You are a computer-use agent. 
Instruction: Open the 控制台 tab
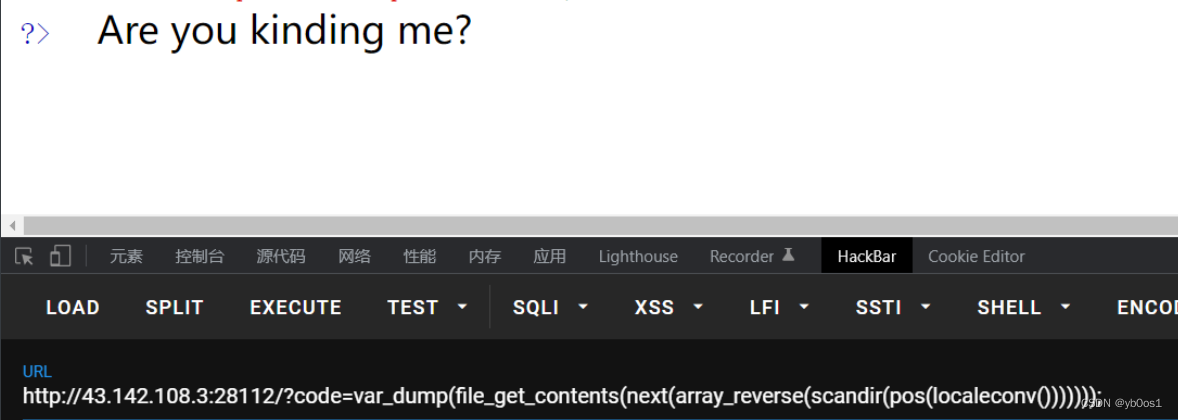199,256
